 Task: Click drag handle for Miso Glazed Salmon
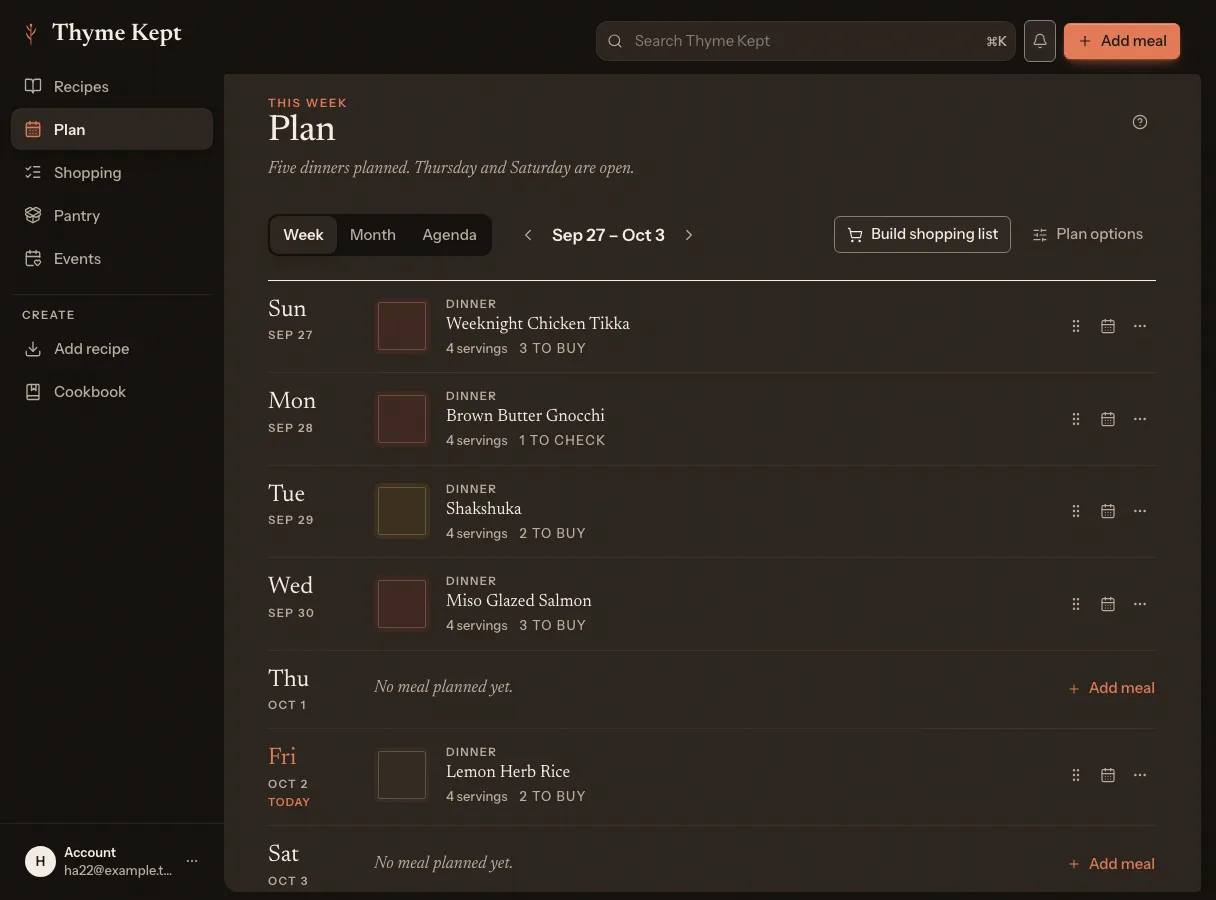coord(1076,604)
